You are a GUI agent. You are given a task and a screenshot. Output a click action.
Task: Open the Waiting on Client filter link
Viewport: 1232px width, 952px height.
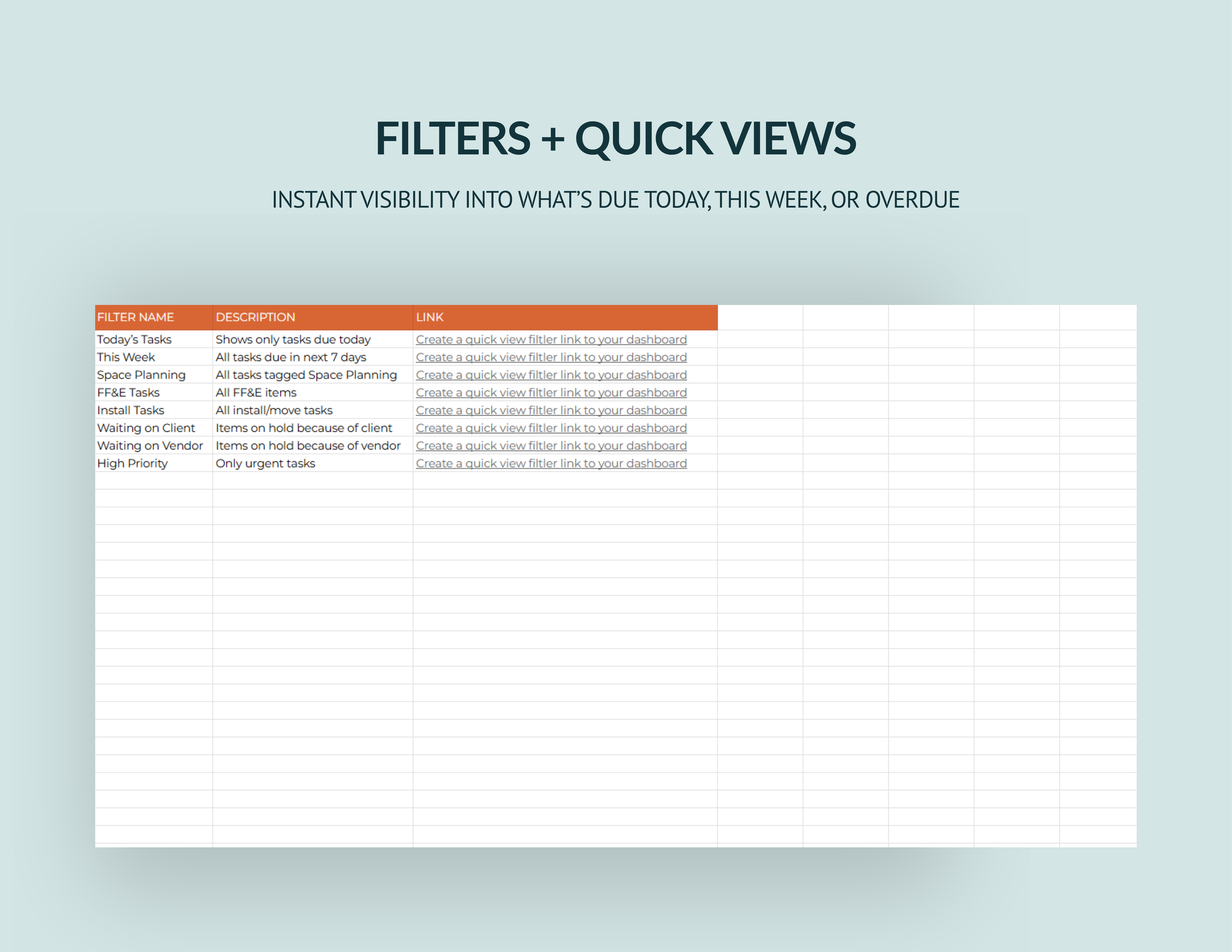pyautogui.click(x=550, y=428)
